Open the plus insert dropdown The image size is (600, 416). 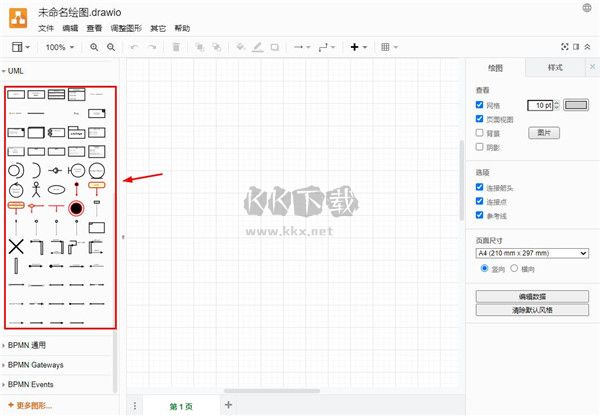359,47
